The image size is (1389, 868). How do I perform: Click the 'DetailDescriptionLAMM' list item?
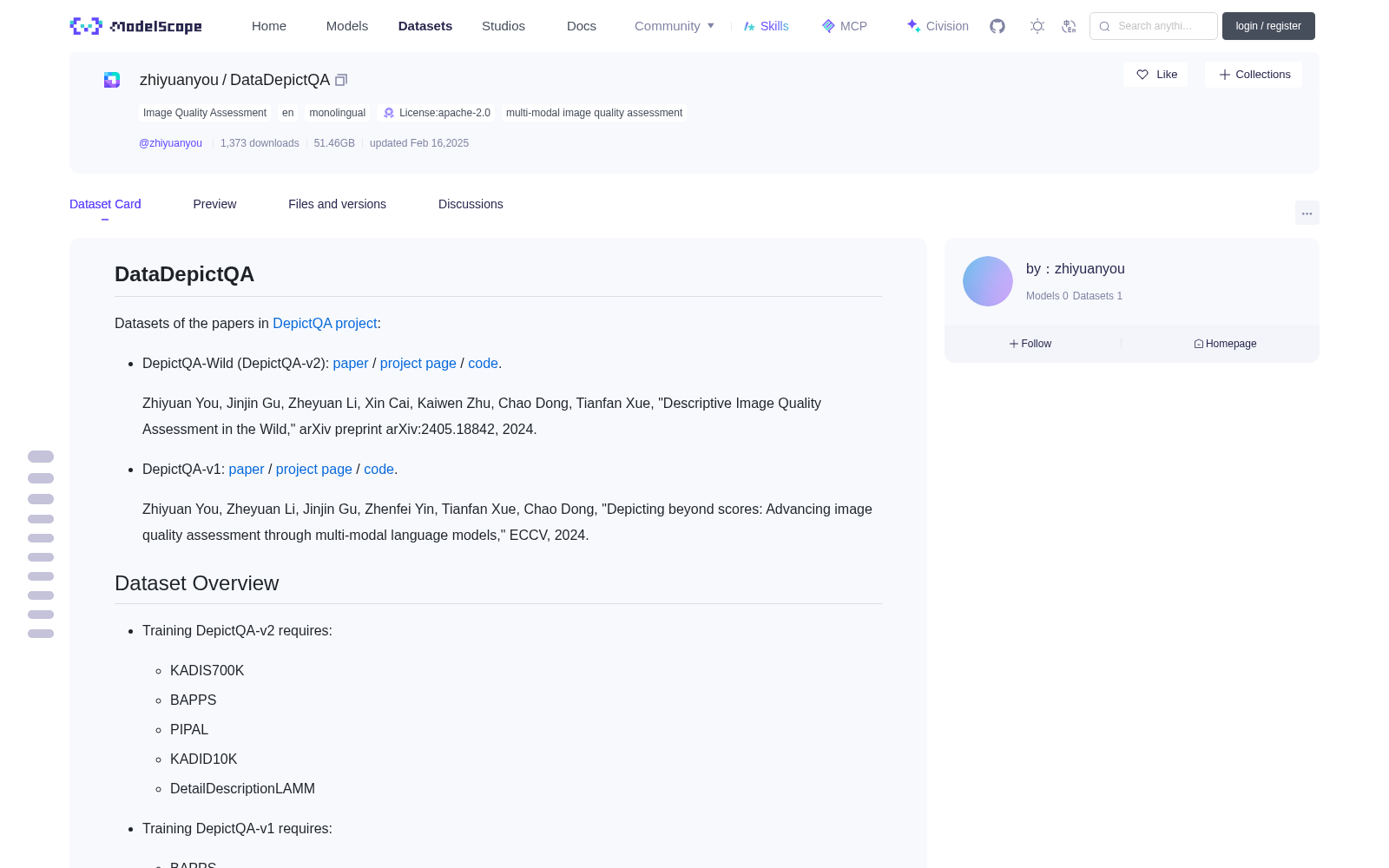click(x=243, y=788)
